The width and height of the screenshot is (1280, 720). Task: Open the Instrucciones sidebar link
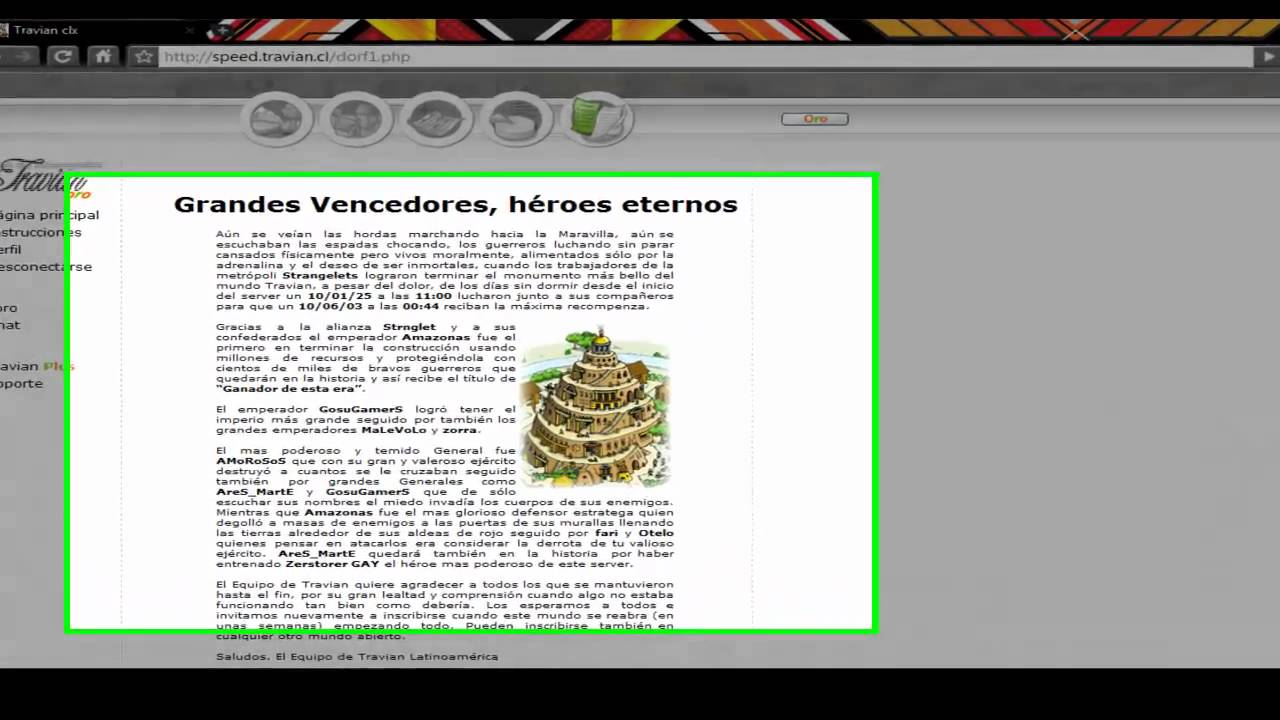(x=41, y=232)
